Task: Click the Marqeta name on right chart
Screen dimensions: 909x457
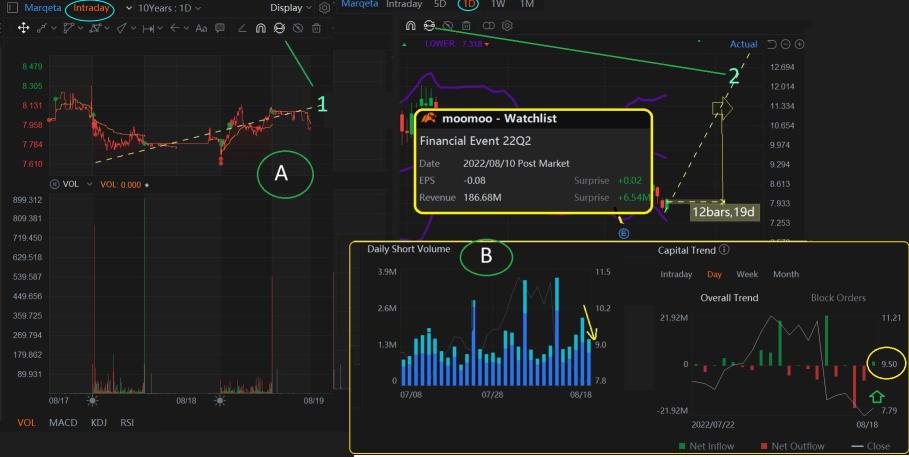Action: [x=359, y=4]
